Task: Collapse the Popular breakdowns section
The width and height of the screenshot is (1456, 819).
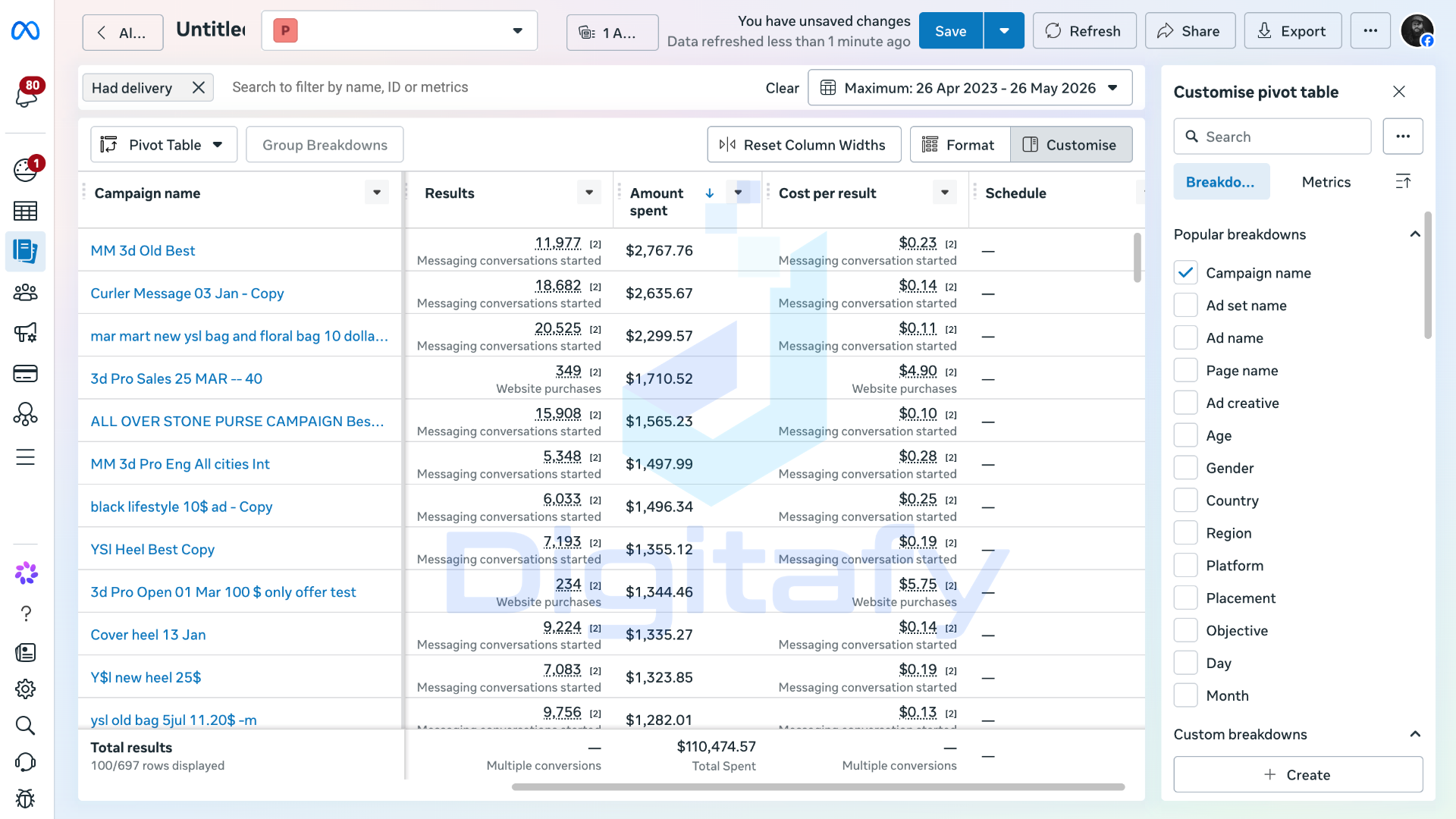Action: [1415, 234]
